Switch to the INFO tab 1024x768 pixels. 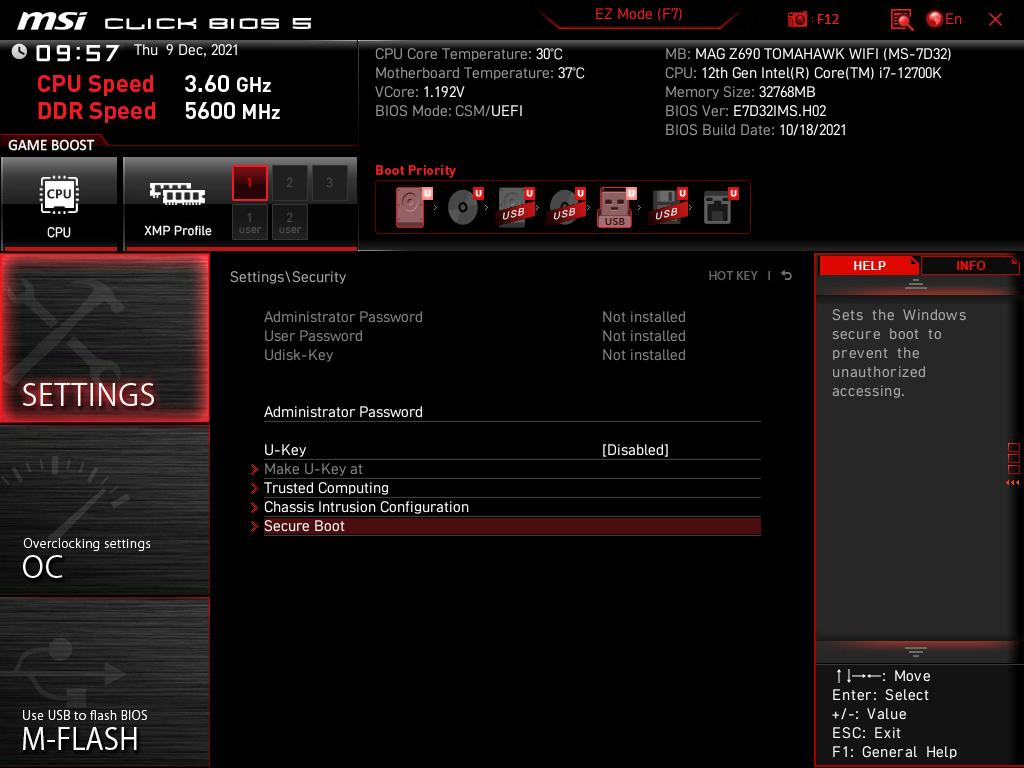tap(970, 266)
